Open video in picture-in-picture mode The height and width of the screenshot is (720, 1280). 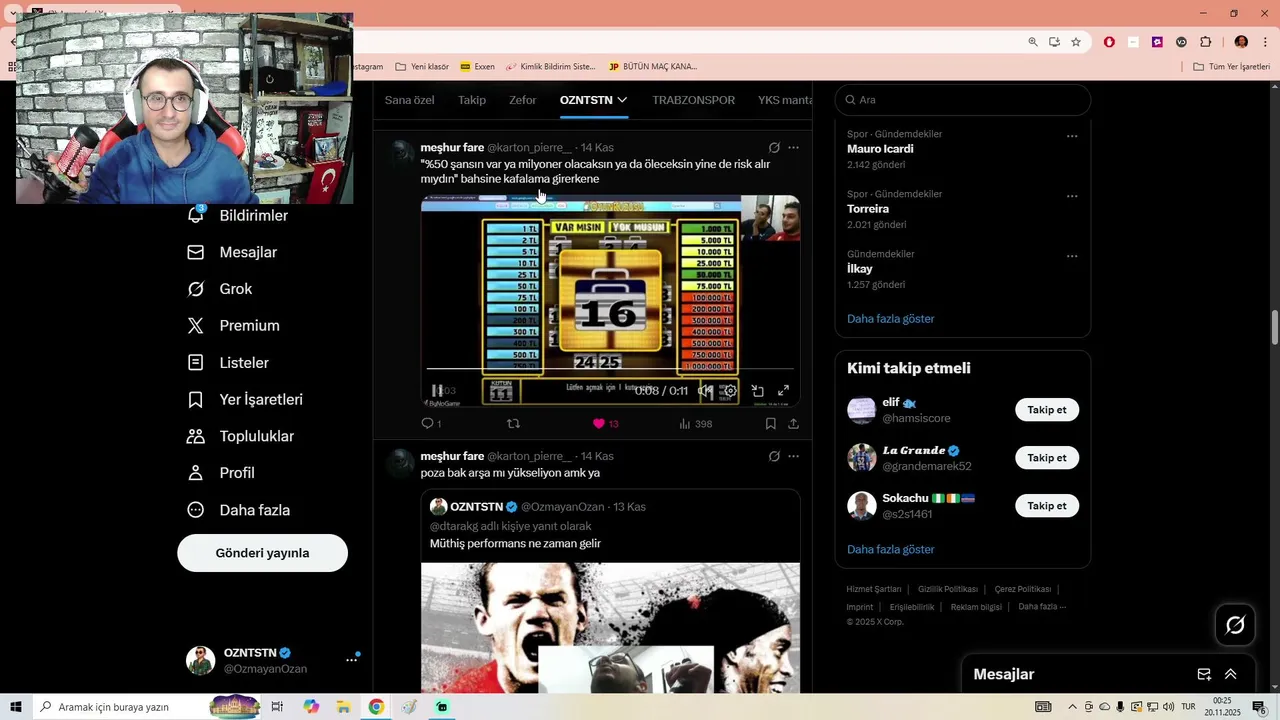click(757, 391)
